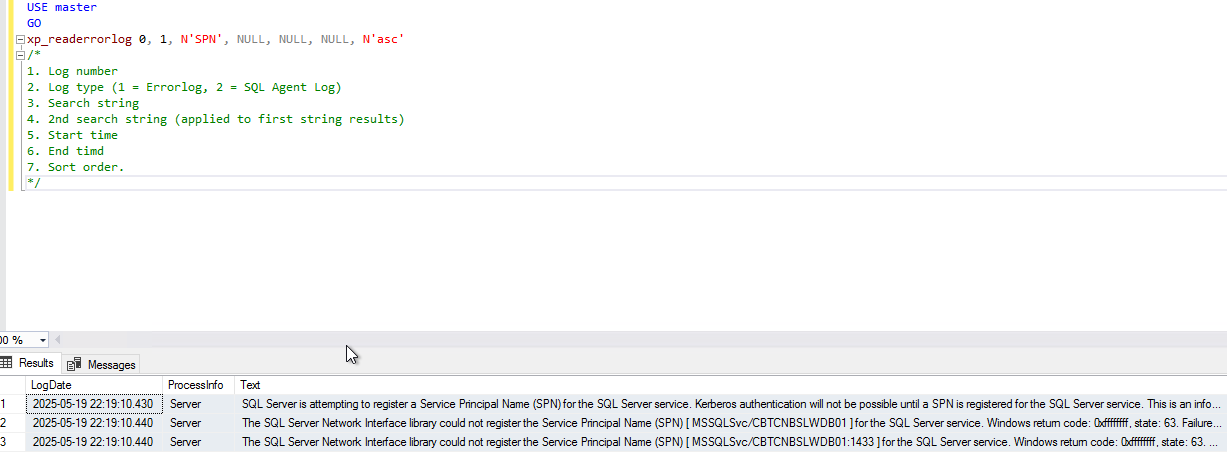Switch to the Results tab
Viewport: 1227px width, 463px height.
tap(29, 363)
